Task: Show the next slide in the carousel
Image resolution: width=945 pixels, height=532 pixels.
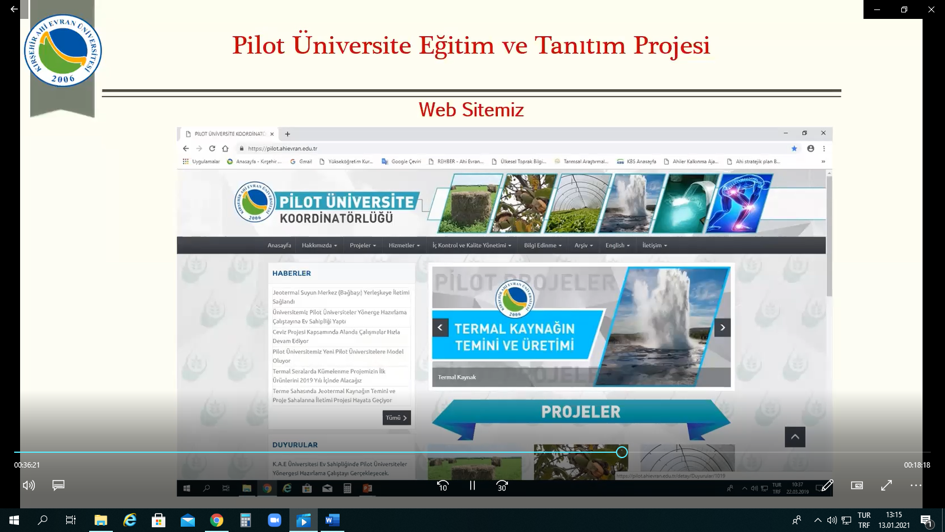Action: tap(722, 328)
